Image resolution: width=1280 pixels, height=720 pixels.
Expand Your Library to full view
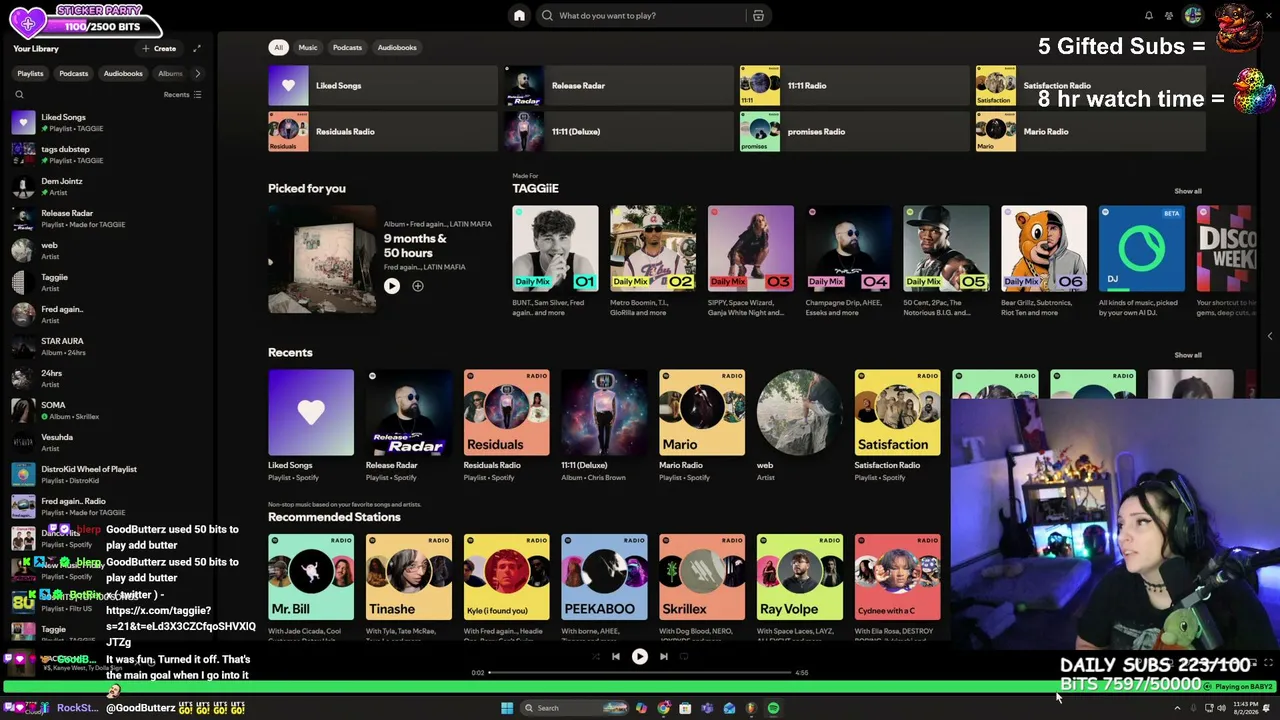coord(197,48)
